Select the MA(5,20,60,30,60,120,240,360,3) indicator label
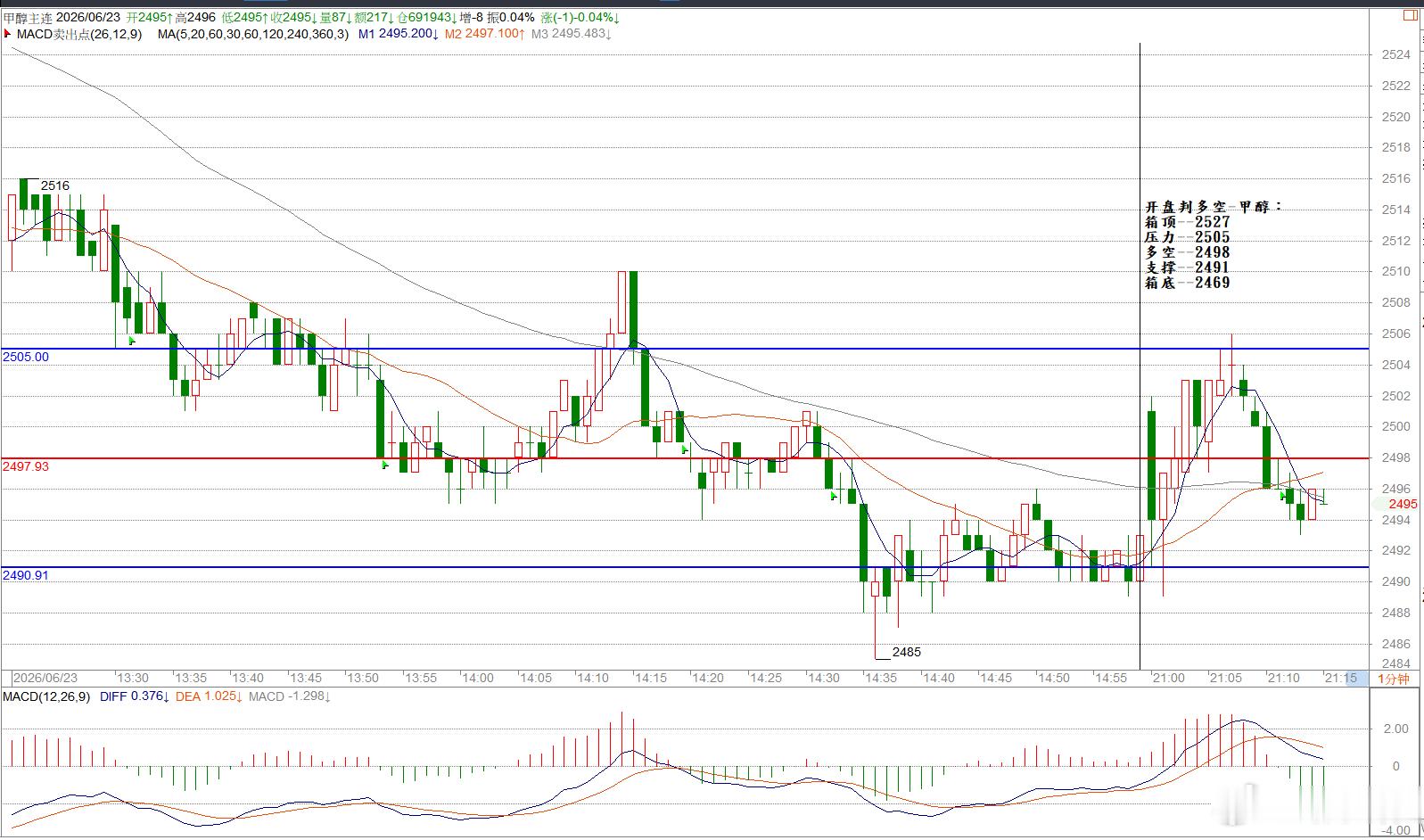The image size is (1424, 840). [x=253, y=34]
